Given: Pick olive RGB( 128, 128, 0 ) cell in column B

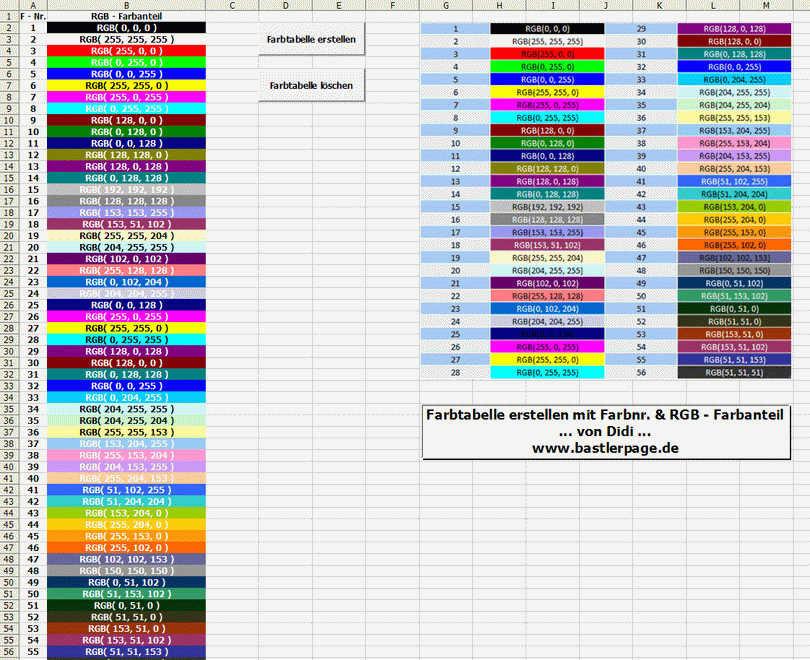Looking at the screenshot, I should point(127,155).
